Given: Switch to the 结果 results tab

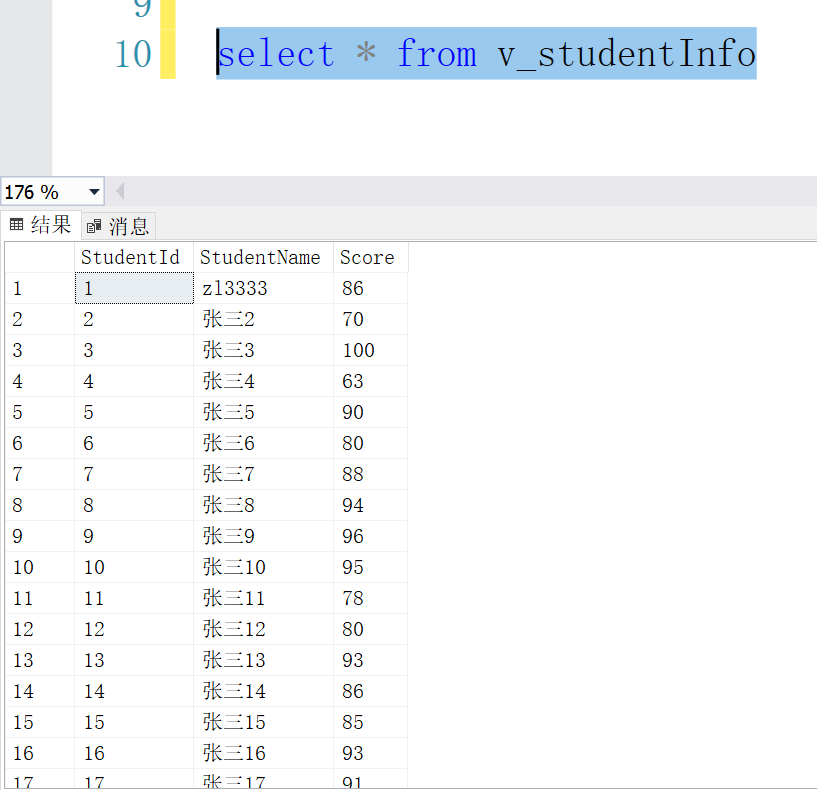Looking at the screenshot, I should click(x=41, y=225).
